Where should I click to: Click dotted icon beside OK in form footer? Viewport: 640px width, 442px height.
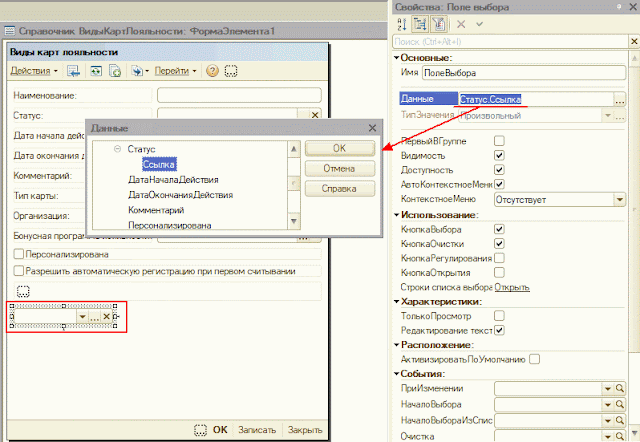tap(200, 430)
